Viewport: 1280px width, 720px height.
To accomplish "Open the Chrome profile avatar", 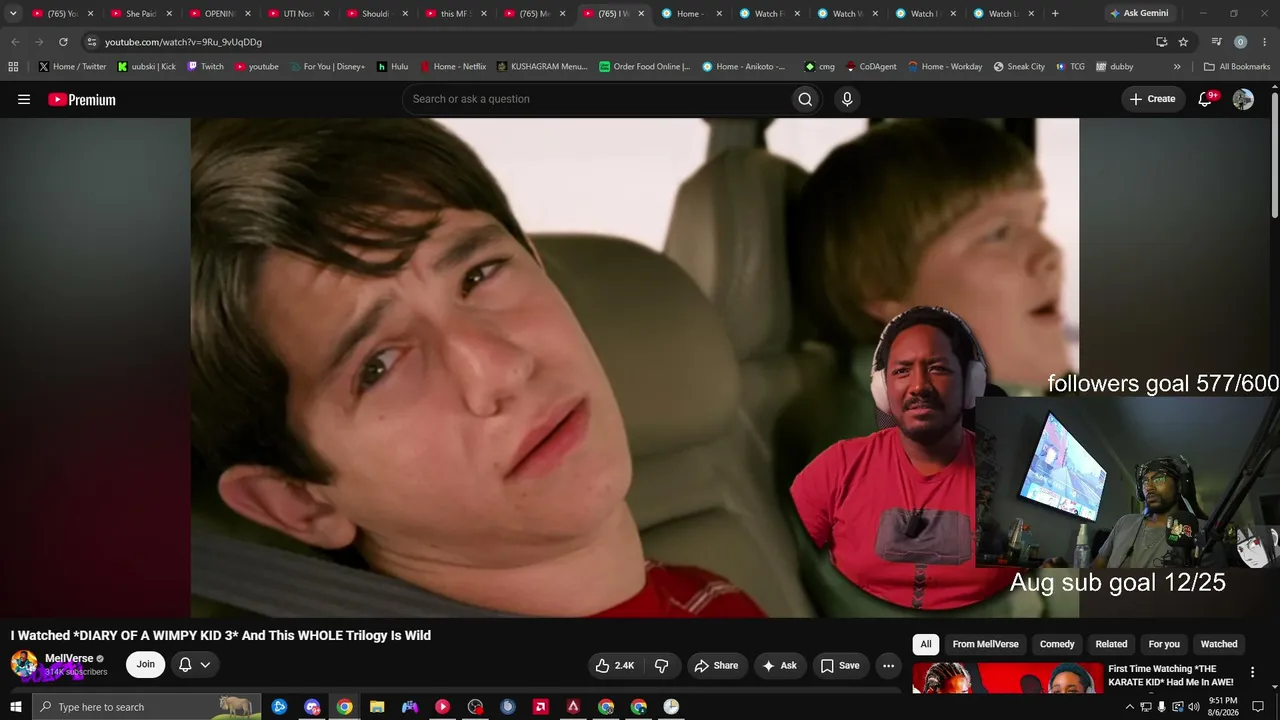I will pyautogui.click(x=1240, y=42).
